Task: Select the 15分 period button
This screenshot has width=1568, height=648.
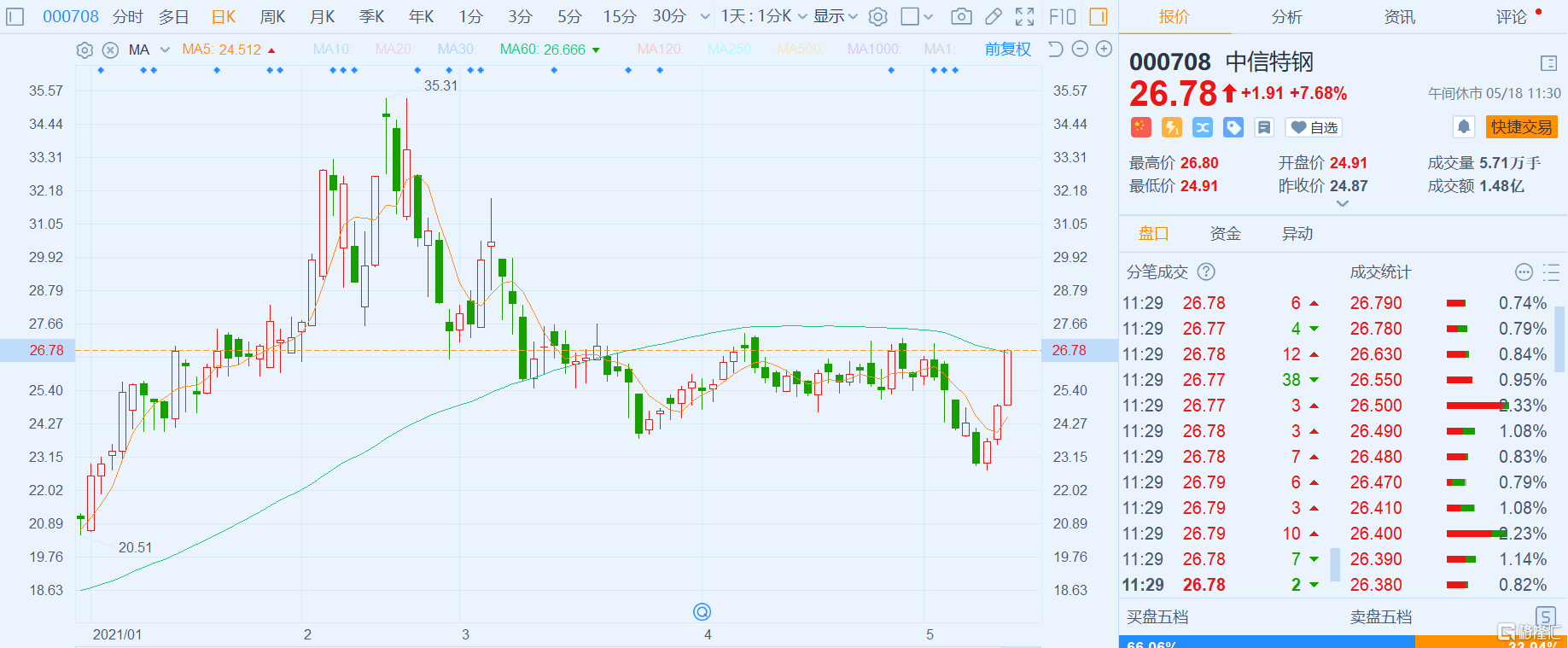Action: (x=620, y=16)
